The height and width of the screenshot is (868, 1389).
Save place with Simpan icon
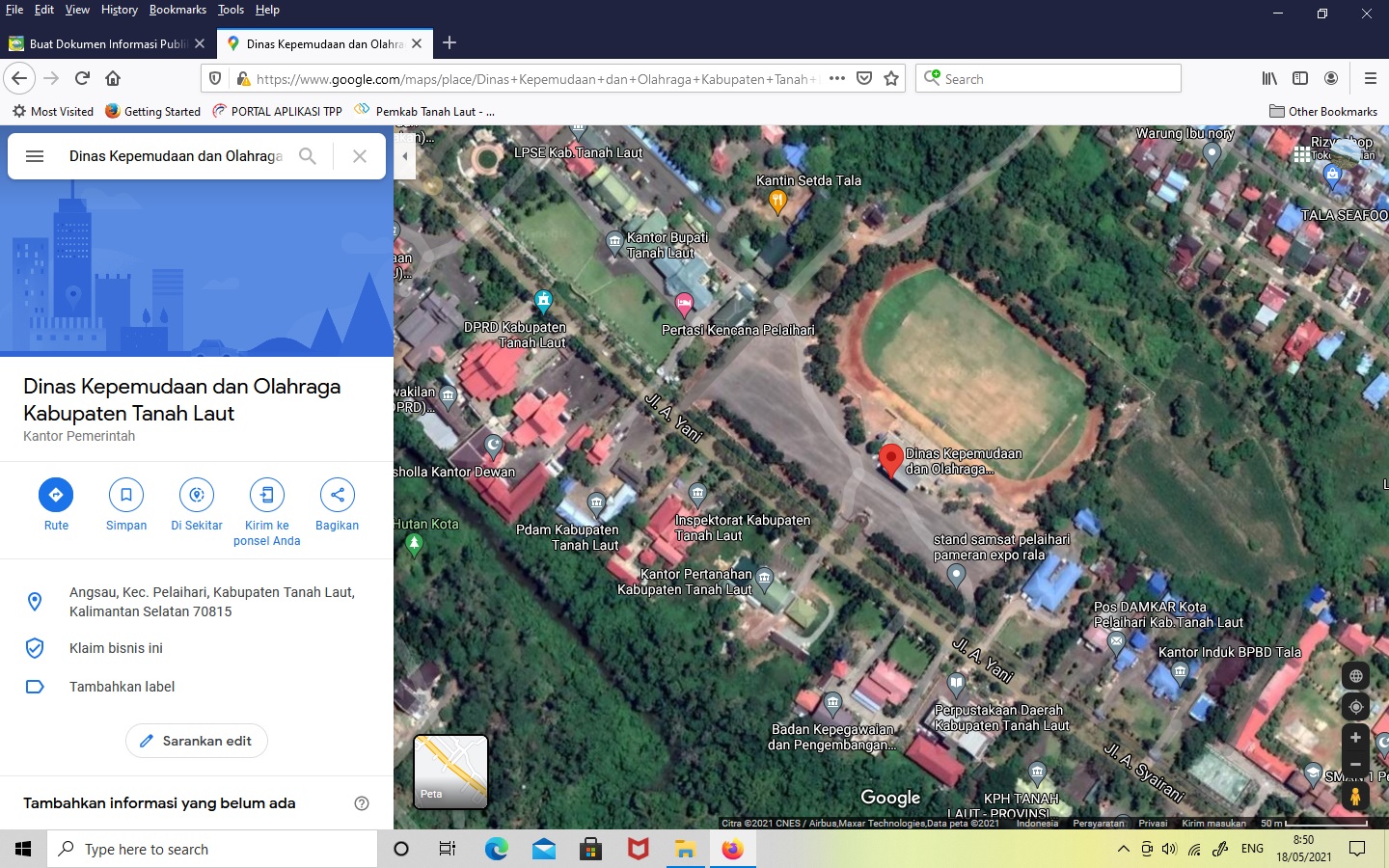(126, 495)
